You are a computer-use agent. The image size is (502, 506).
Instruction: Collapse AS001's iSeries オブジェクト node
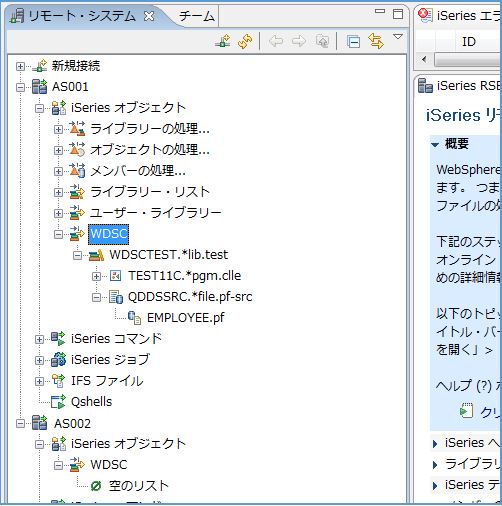39,108
